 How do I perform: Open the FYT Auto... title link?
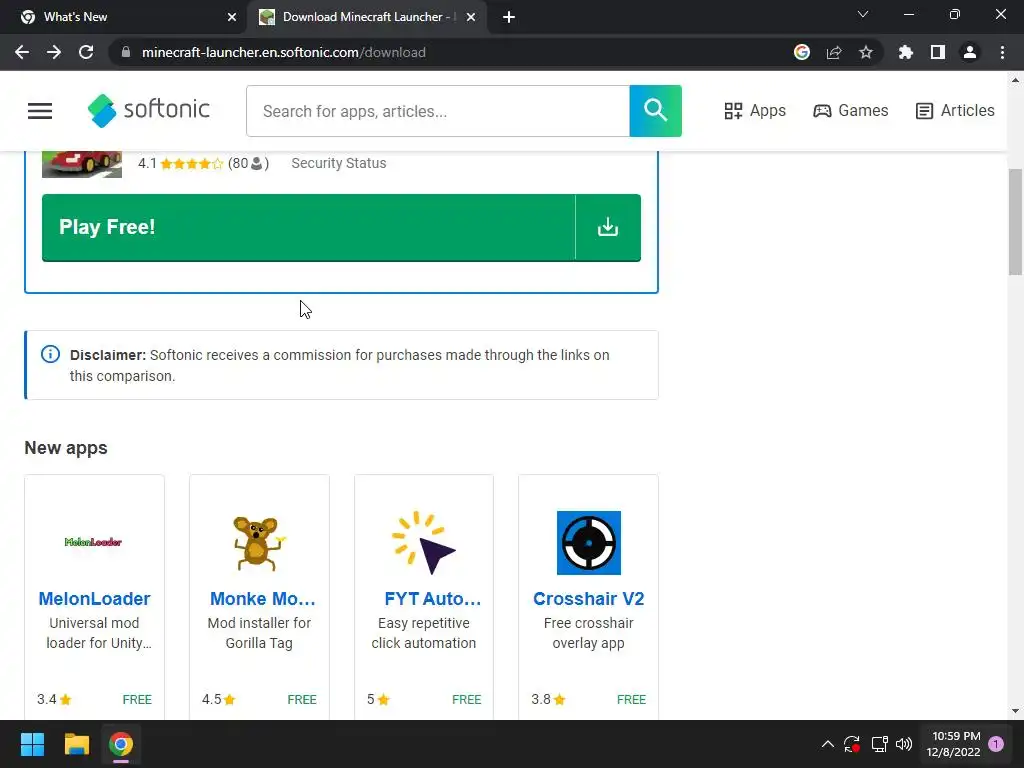click(x=432, y=599)
